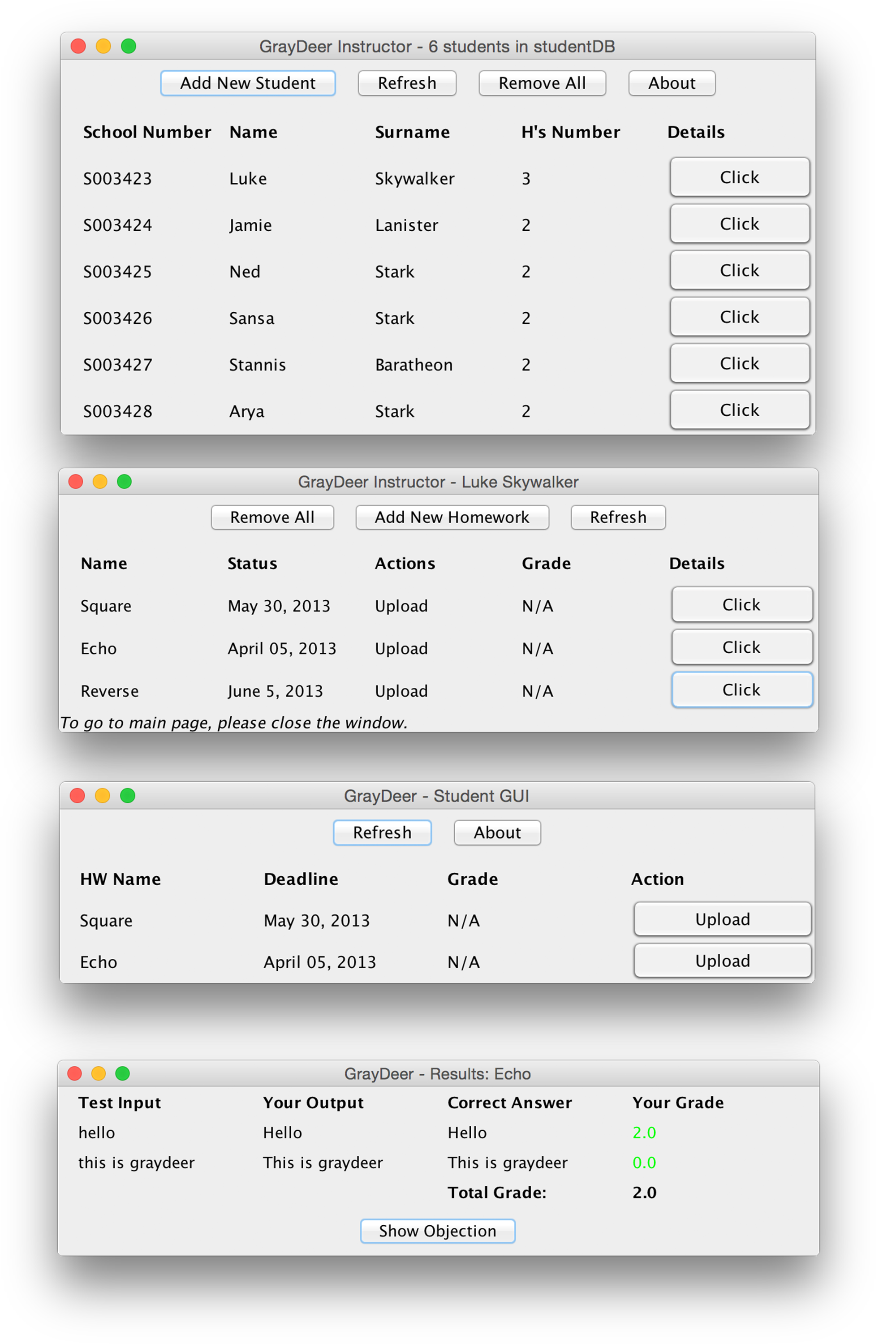The image size is (896, 1344).
Task: Remove all homeworks for Luke Skywalker
Action: coord(272,517)
